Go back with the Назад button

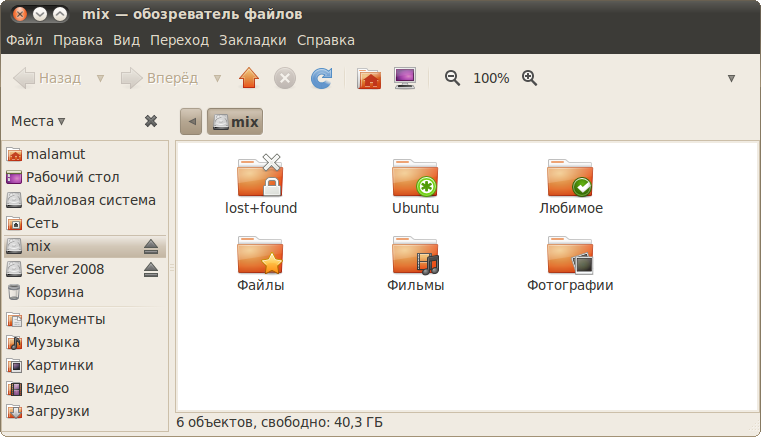47,78
